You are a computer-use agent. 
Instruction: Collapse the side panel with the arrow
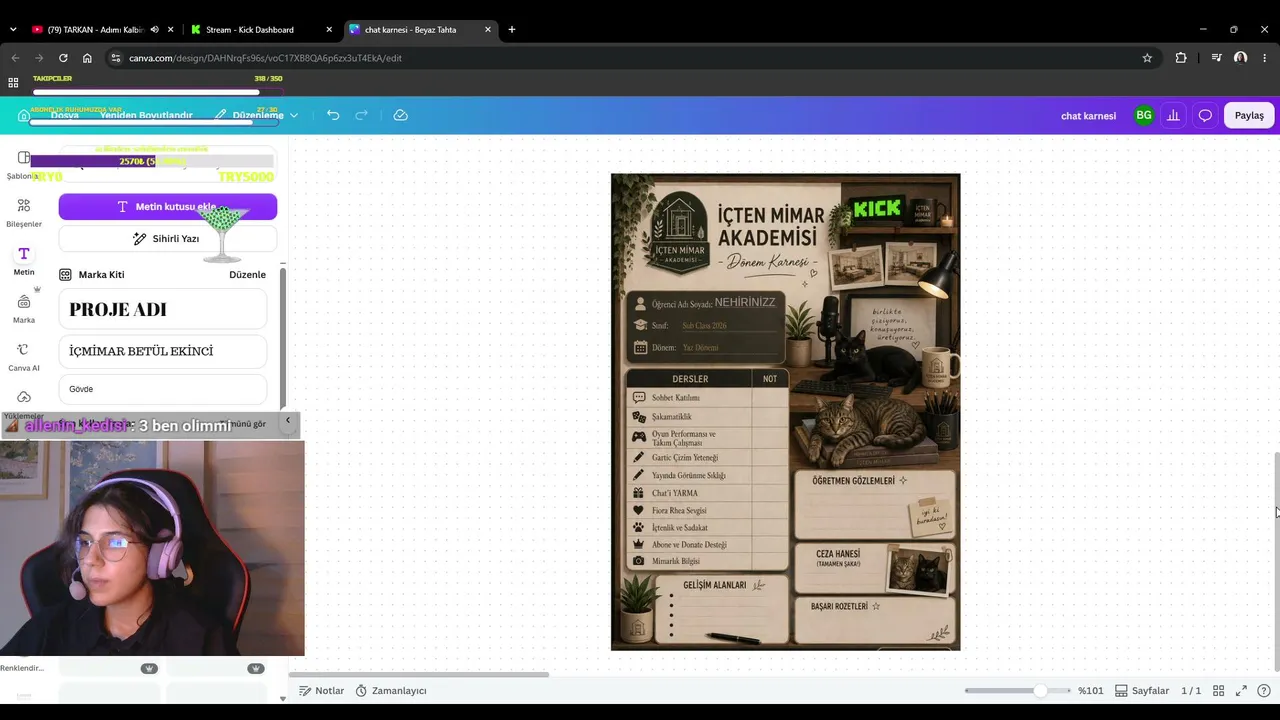tap(287, 421)
